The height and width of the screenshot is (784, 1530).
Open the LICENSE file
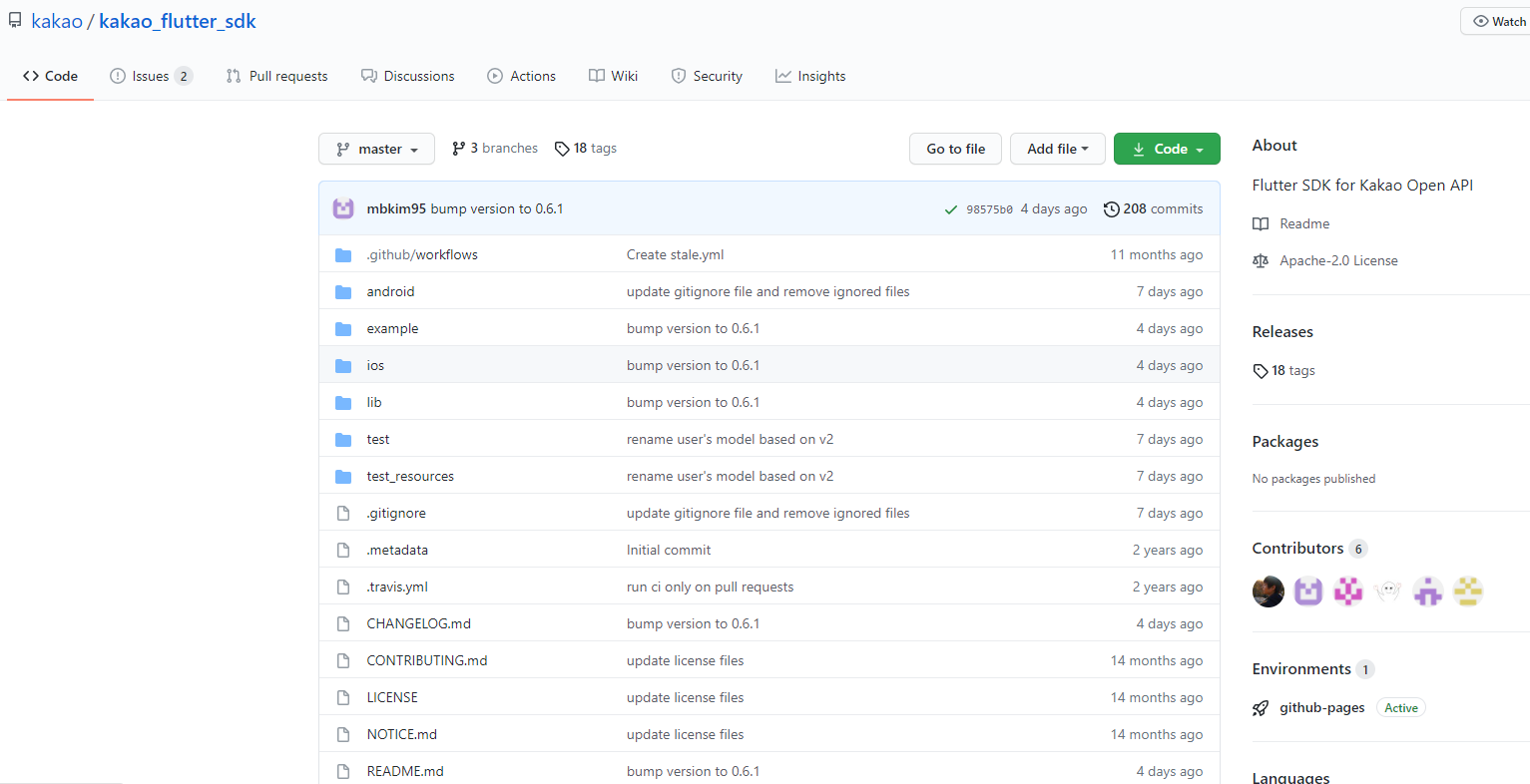click(392, 697)
